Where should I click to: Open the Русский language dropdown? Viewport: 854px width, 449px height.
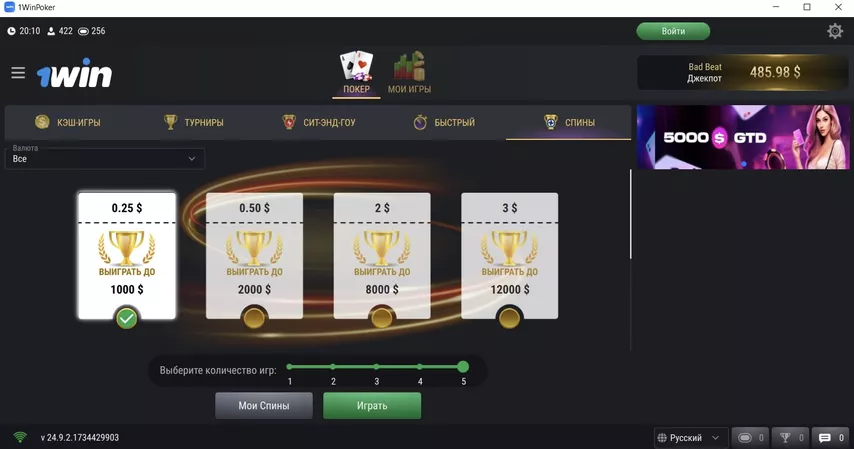(690, 438)
